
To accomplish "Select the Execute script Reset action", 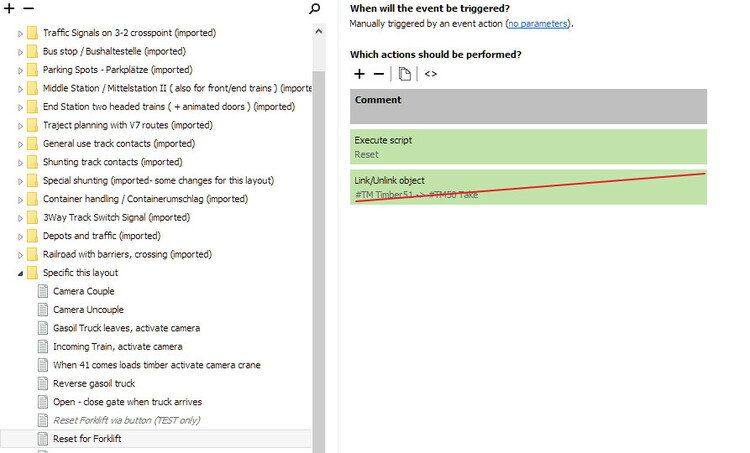I will click(x=528, y=147).
